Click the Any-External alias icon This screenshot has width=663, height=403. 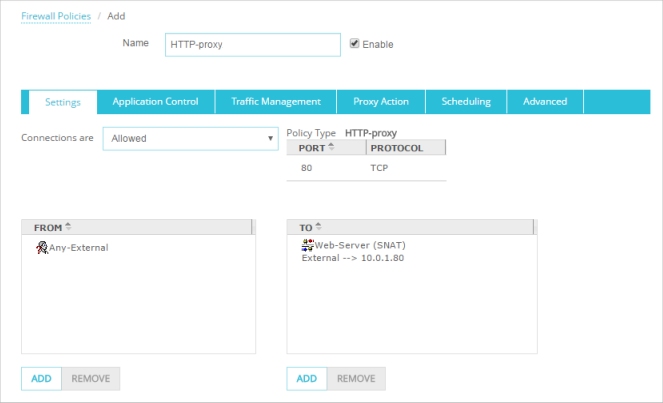pos(42,247)
